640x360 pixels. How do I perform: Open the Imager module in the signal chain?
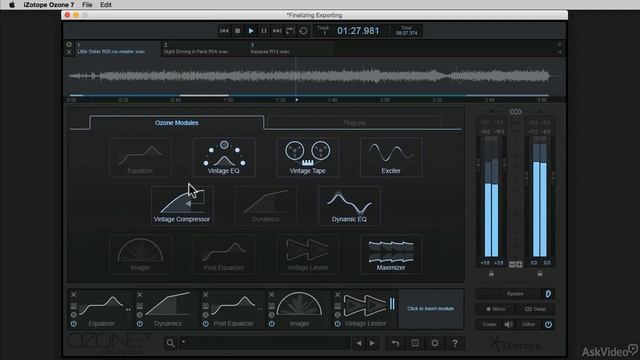pos(300,309)
